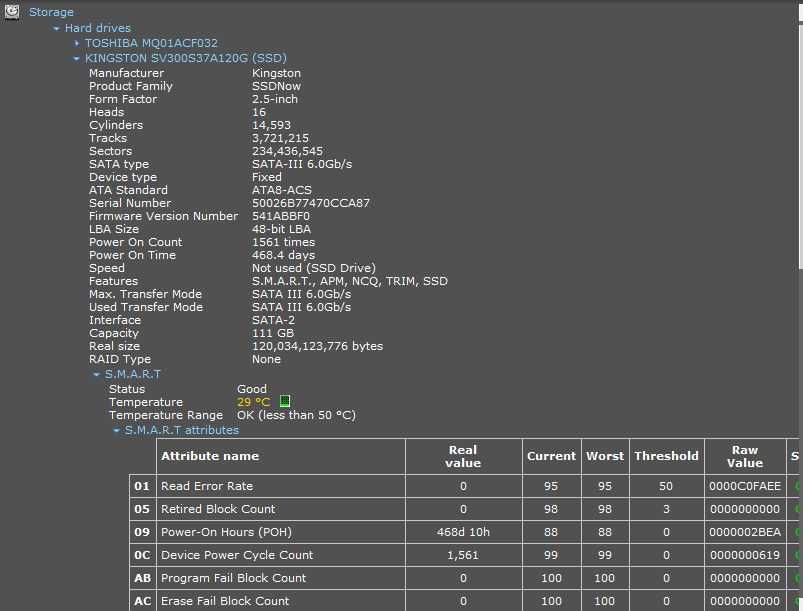
Task: Click the Manufacturer Kingston value
Action: click(x=277, y=73)
